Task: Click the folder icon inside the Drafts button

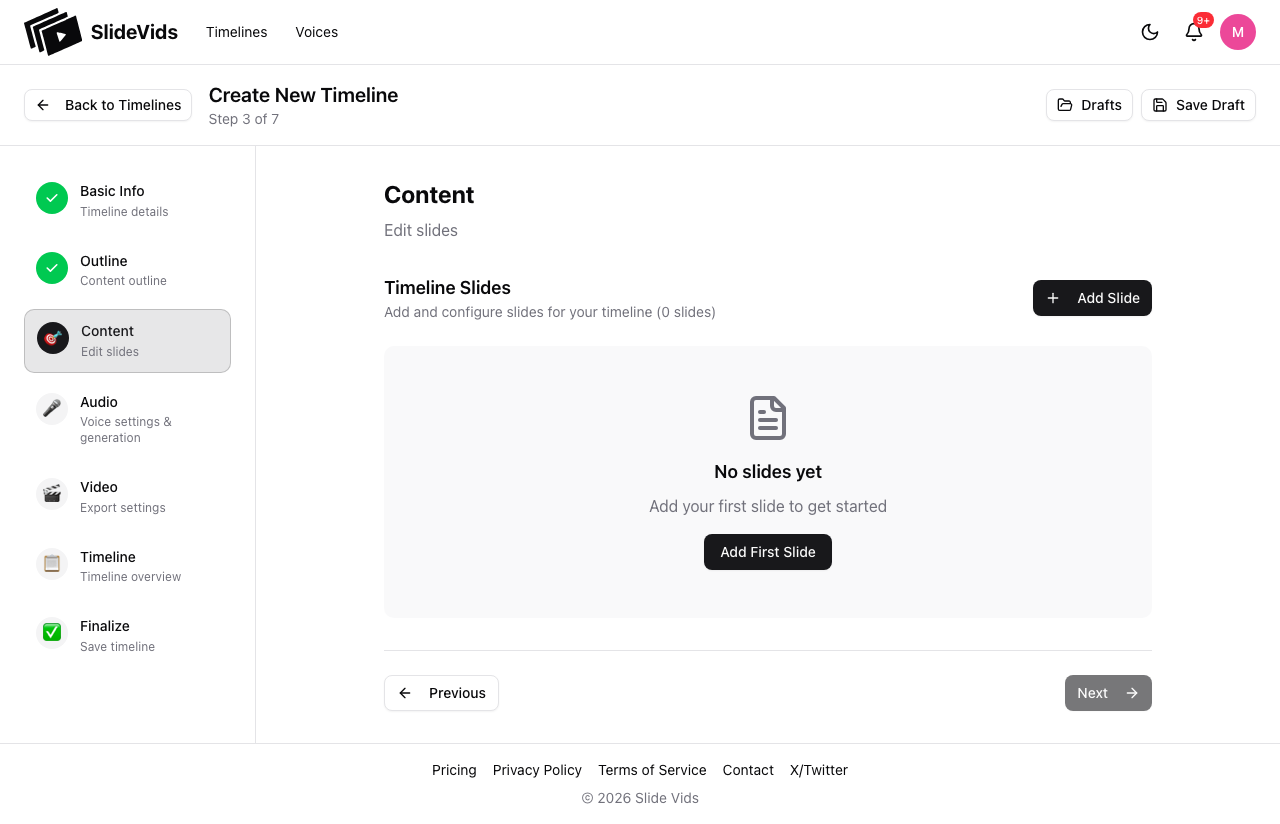Action: click(1066, 104)
